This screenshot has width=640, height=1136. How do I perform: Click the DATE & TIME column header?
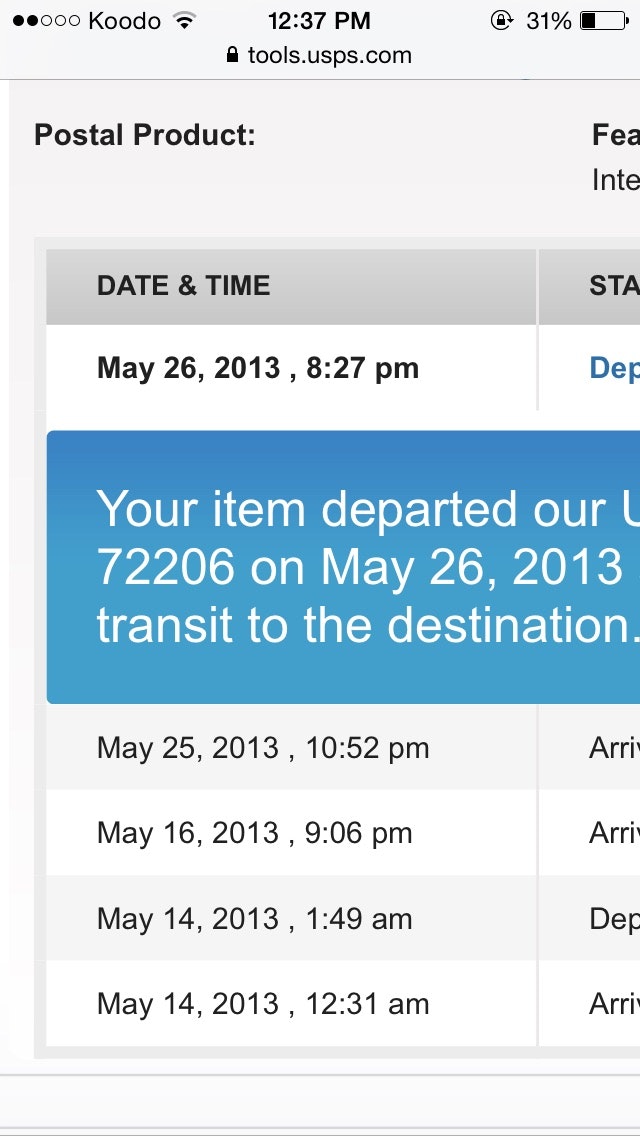click(x=183, y=286)
